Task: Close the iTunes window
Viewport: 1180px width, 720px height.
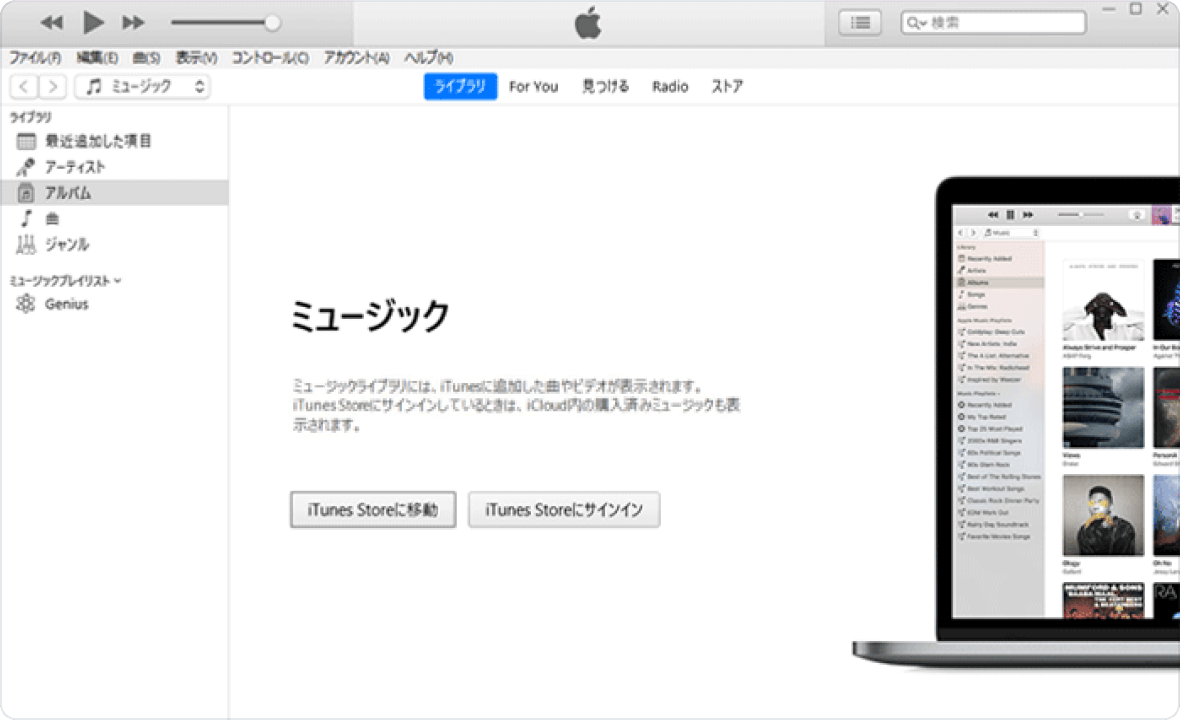Action: pyautogui.click(x=1163, y=9)
